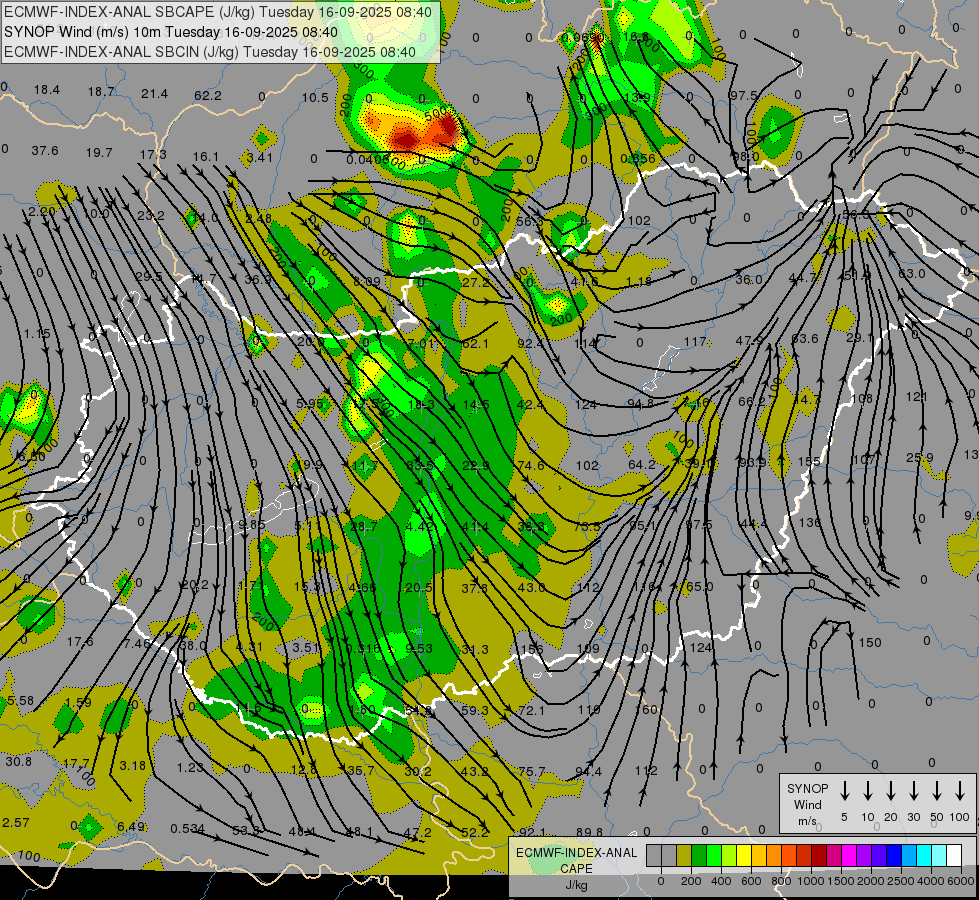
Task: Click the 62.2 value on the map
Action: (x=208, y=96)
